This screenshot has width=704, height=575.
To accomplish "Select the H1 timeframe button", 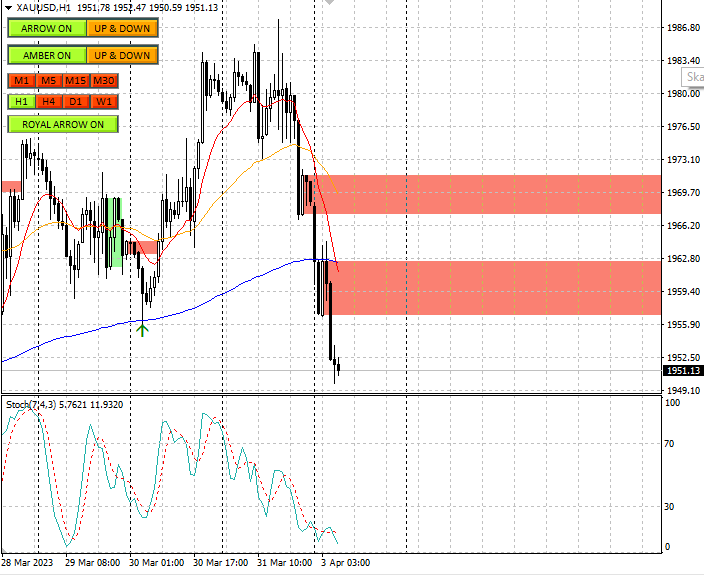I will pos(22,101).
